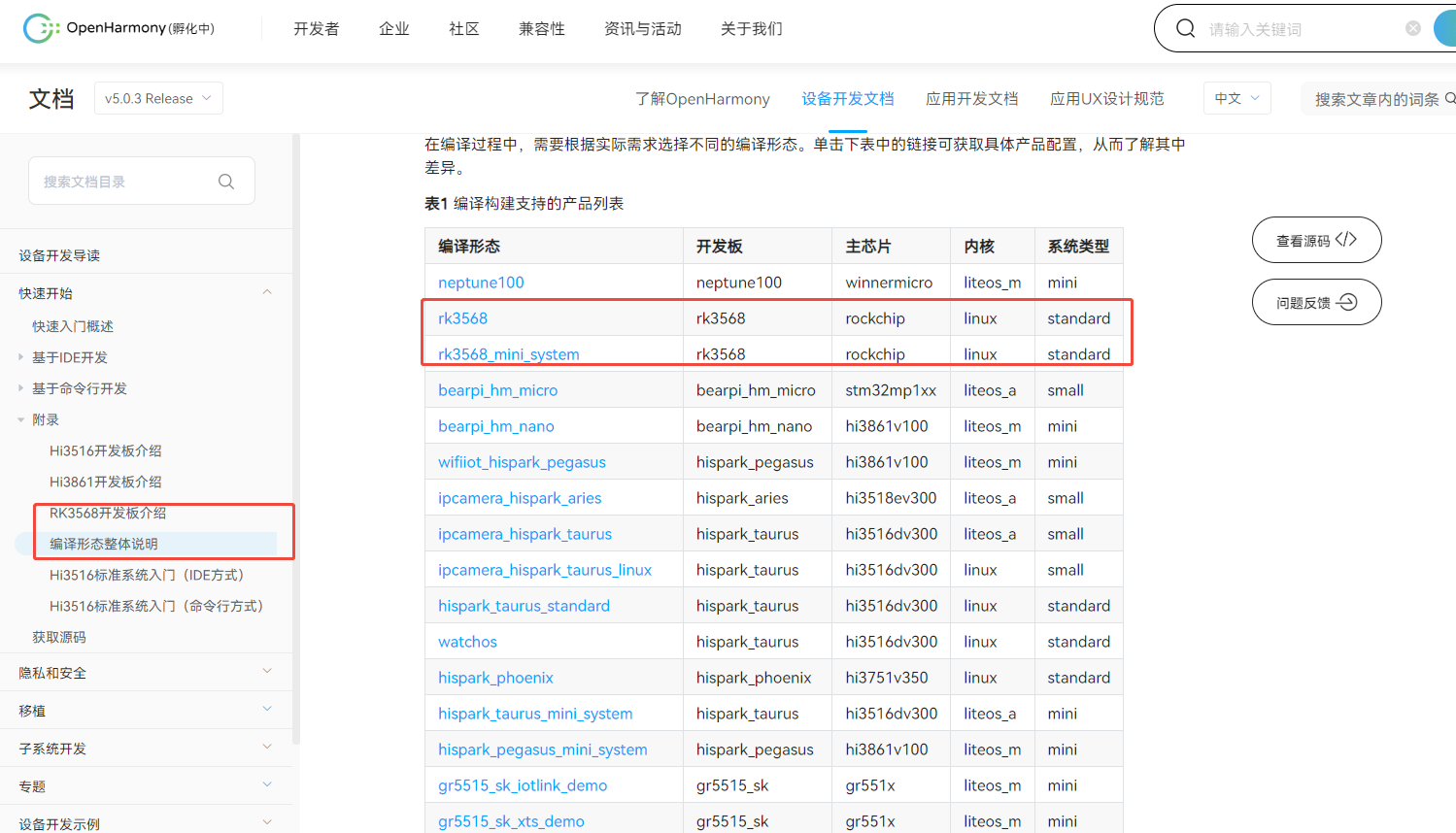Viewport: 1456px width, 833px height.
Task: Expand the 基于IDE开发 tree node
Action: pos(20,357)
